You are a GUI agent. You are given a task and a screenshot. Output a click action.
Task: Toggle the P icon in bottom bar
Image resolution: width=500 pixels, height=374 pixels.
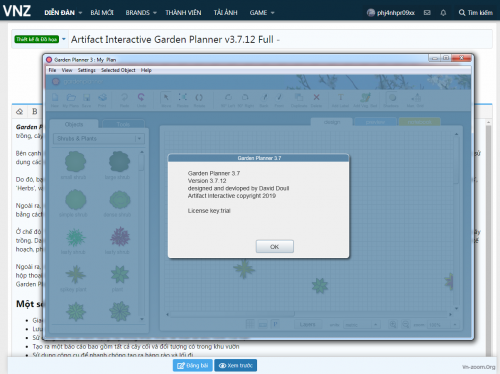click(x=275, y=324)
